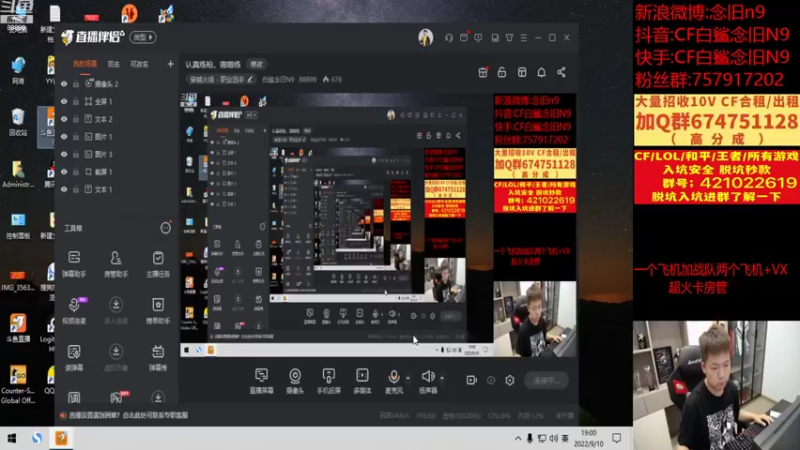This screenshot has width=800, height=450.
Task: Hide the 全屏 1 source
Action: pos(64,102)
